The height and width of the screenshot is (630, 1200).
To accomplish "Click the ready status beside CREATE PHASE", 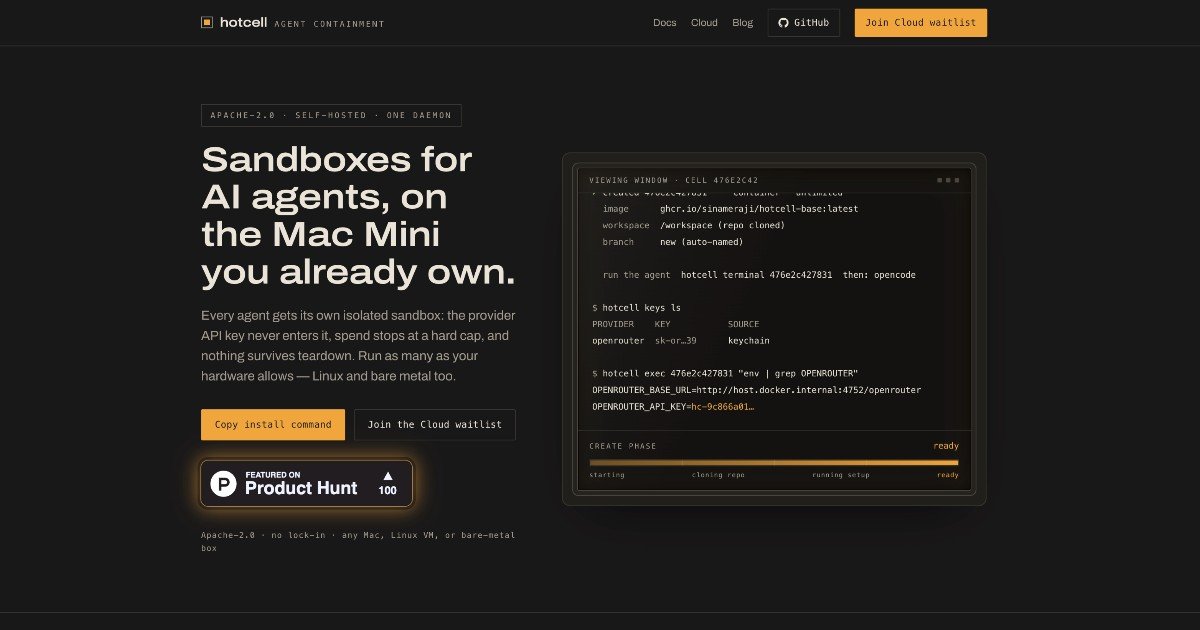I will coord(946,446).
